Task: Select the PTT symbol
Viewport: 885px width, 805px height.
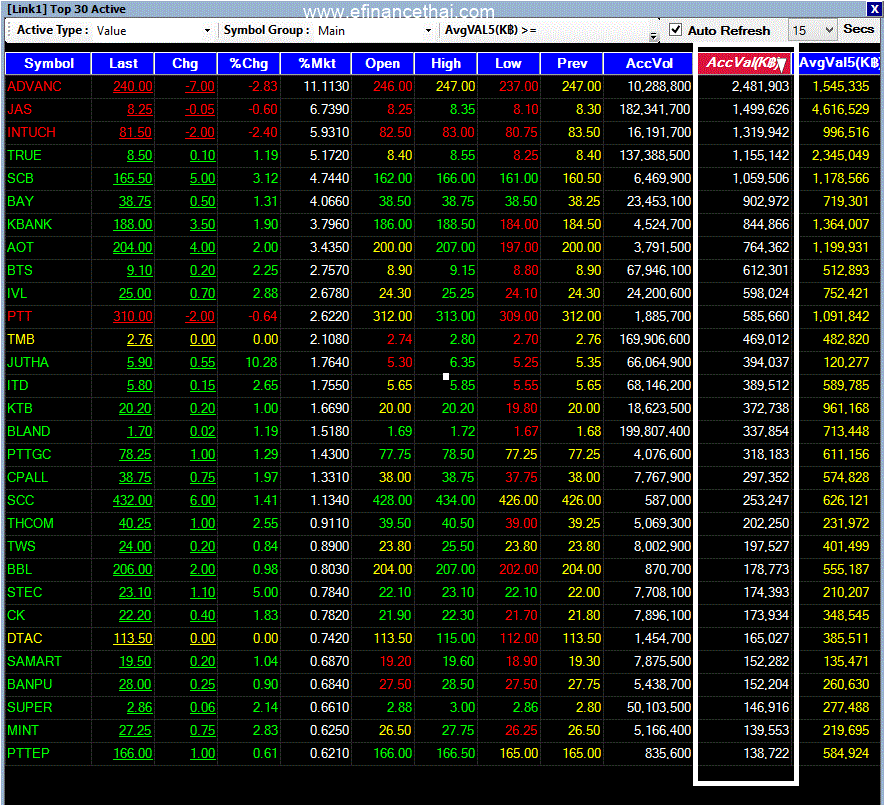Action: [20, 316]
